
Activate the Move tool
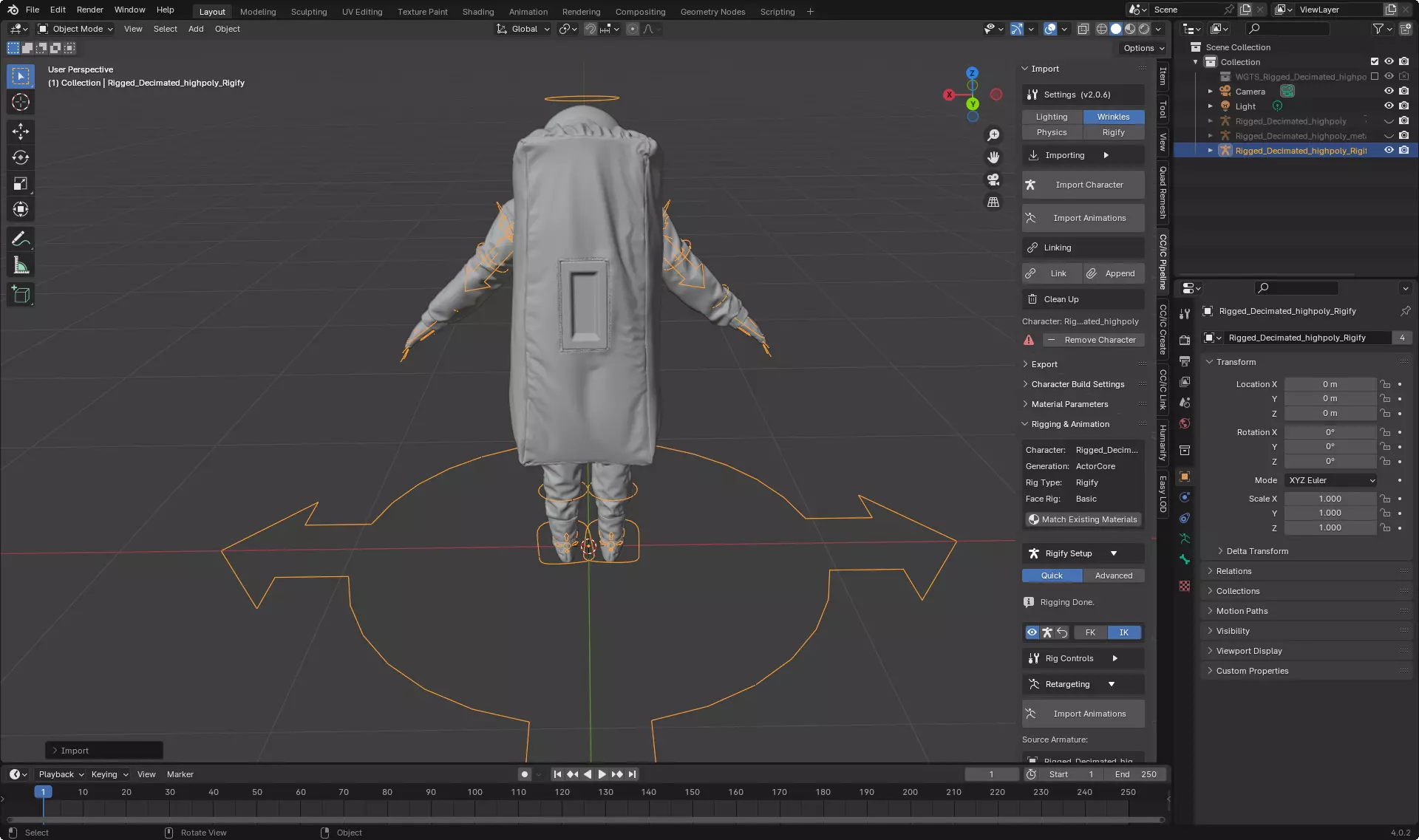[x=21, y=132]
